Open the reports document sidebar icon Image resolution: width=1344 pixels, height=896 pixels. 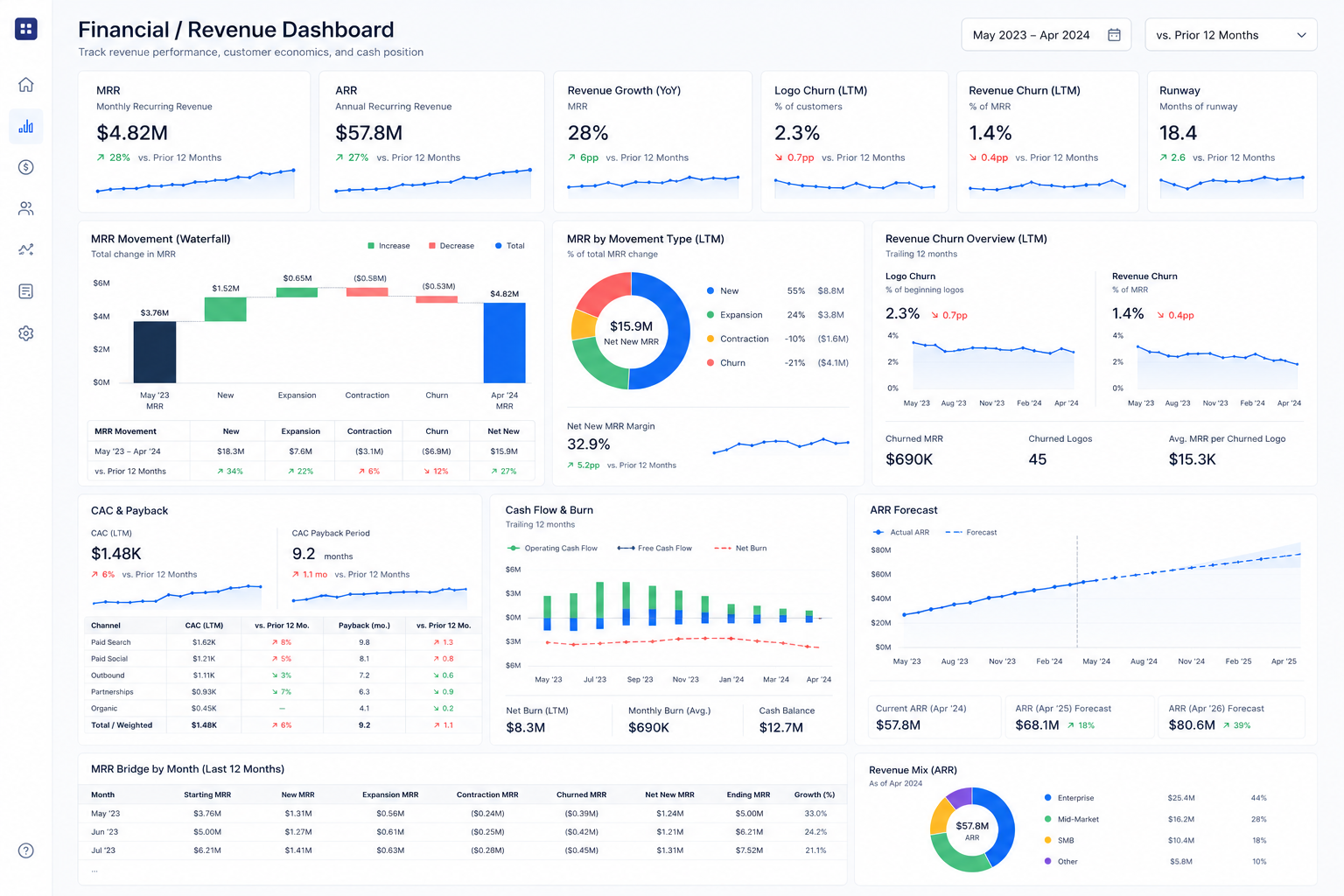coord(26,291)
